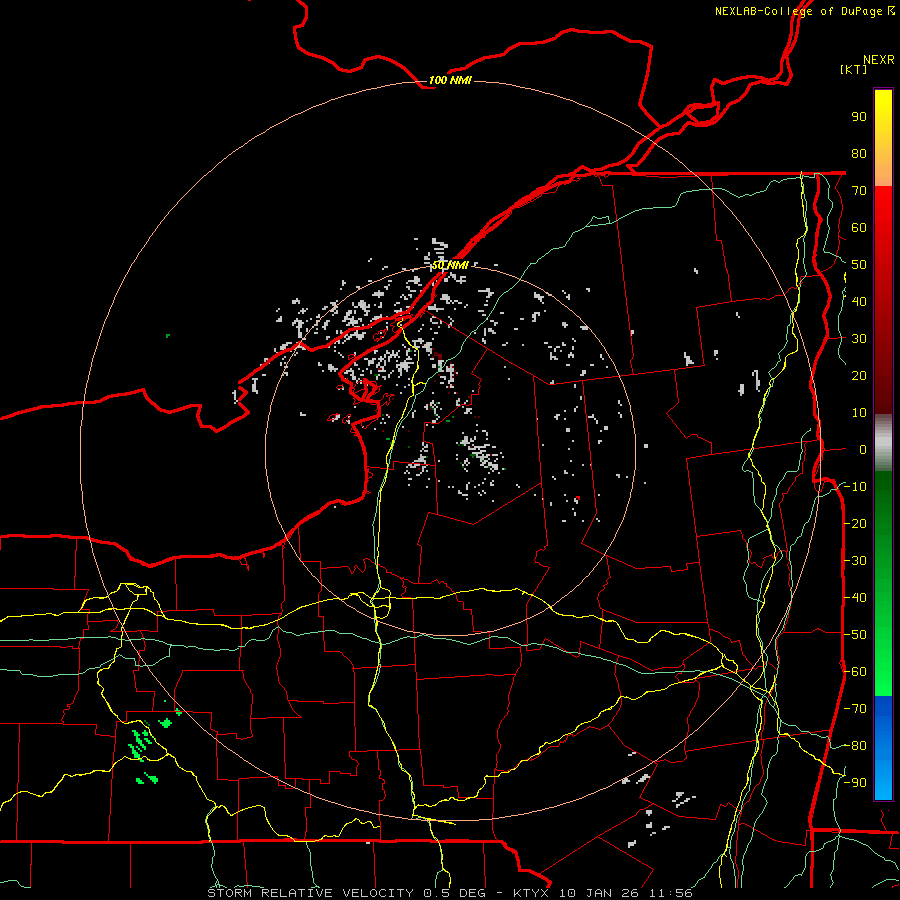Click the -60 value on velocity scale
Screen dimensions: 900x900
(855, 672)
